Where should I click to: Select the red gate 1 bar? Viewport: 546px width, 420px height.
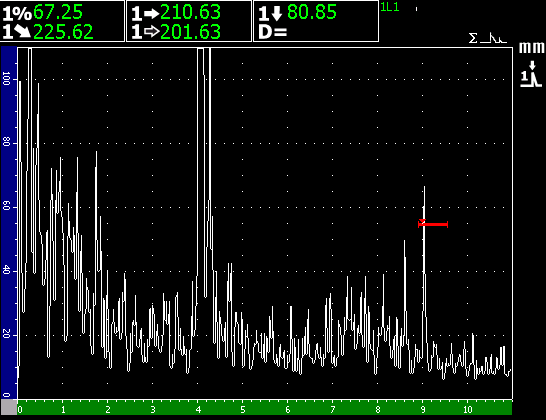pyautogui.click(x=433, y=224)
